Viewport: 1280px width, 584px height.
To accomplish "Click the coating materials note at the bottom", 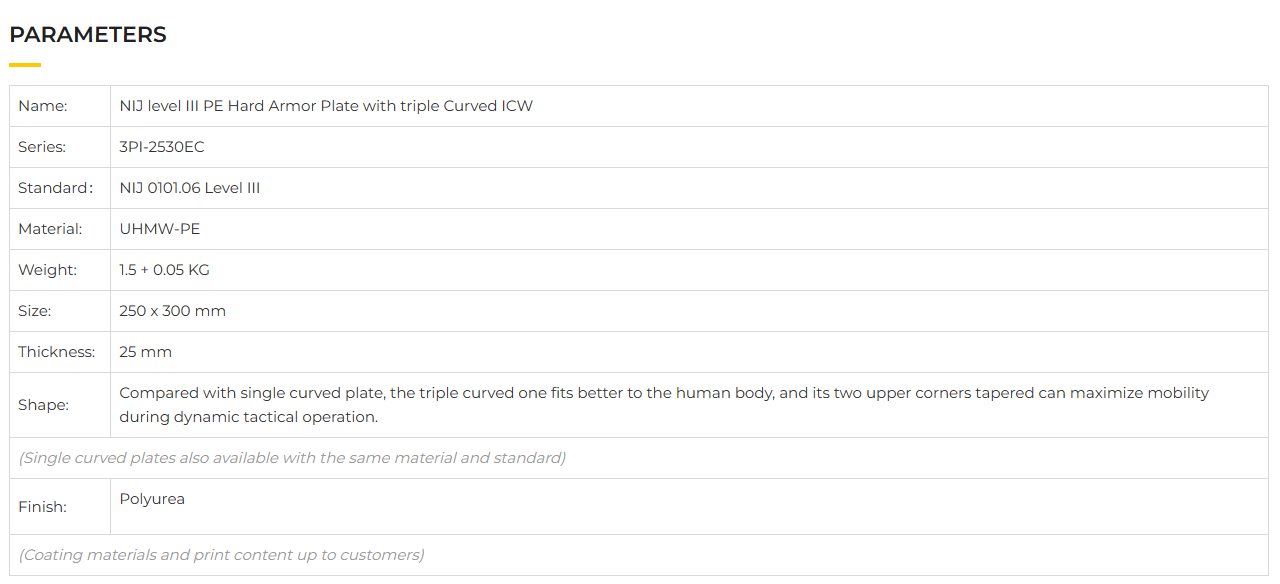I will [x=221, y=555].
